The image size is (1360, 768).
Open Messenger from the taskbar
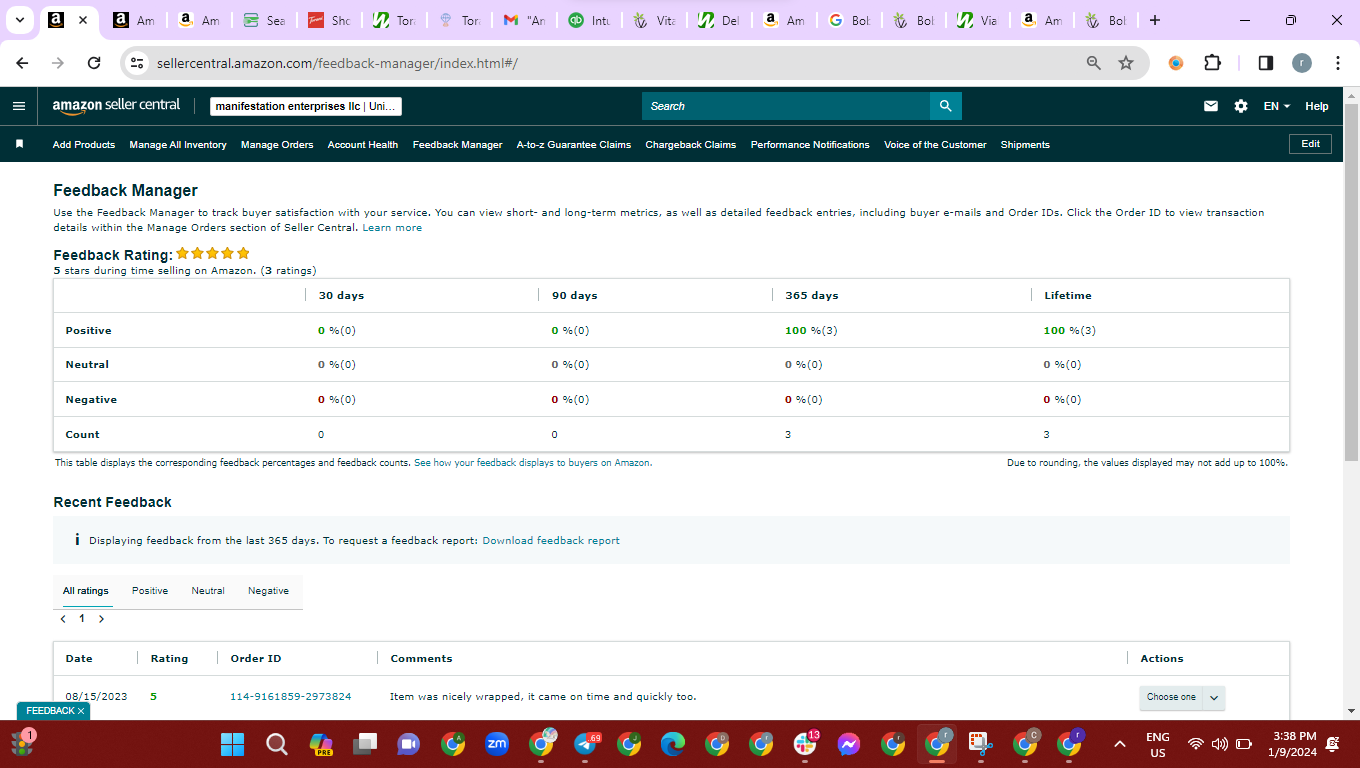[x=849, y=744]
